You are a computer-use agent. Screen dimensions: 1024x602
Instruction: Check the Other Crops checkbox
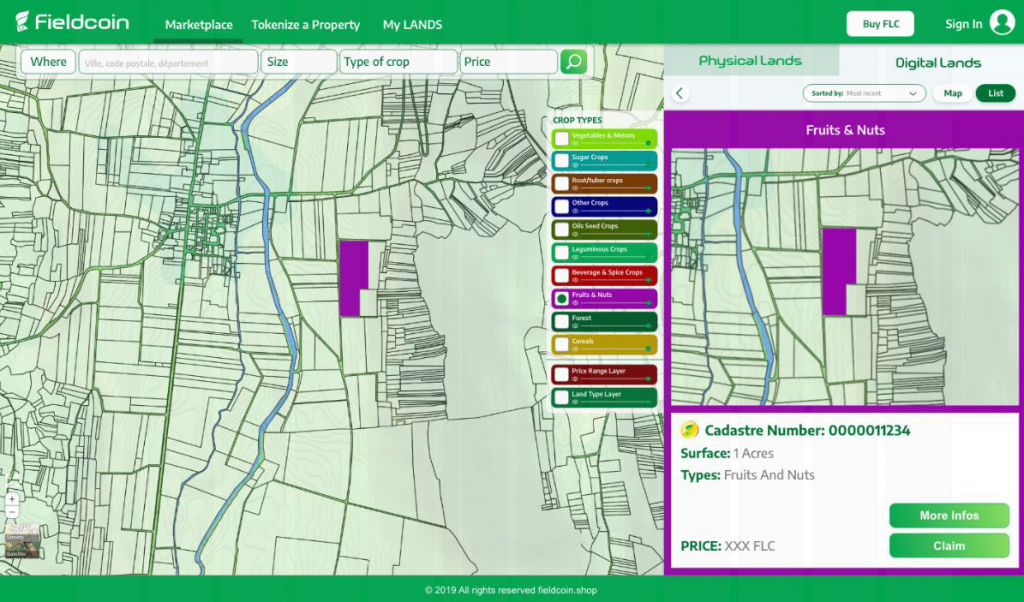[562, 206]
